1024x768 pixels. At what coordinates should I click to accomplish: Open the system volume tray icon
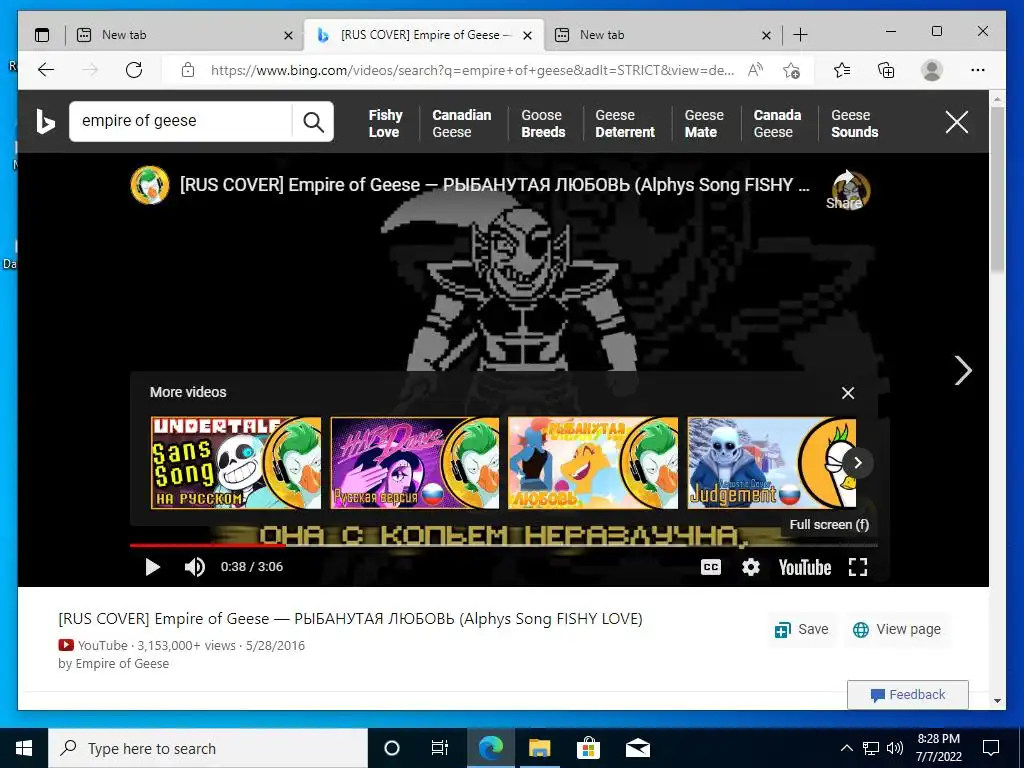pos(895,748)
